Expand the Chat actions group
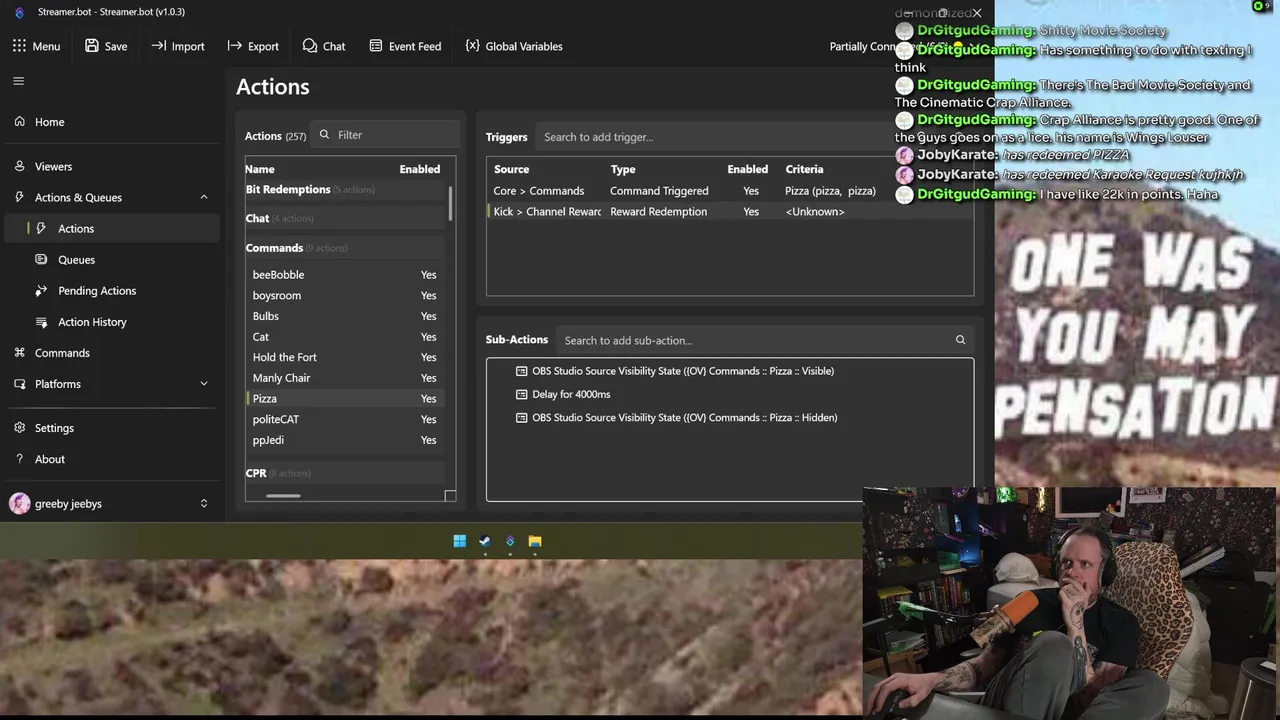 (345, 218)
